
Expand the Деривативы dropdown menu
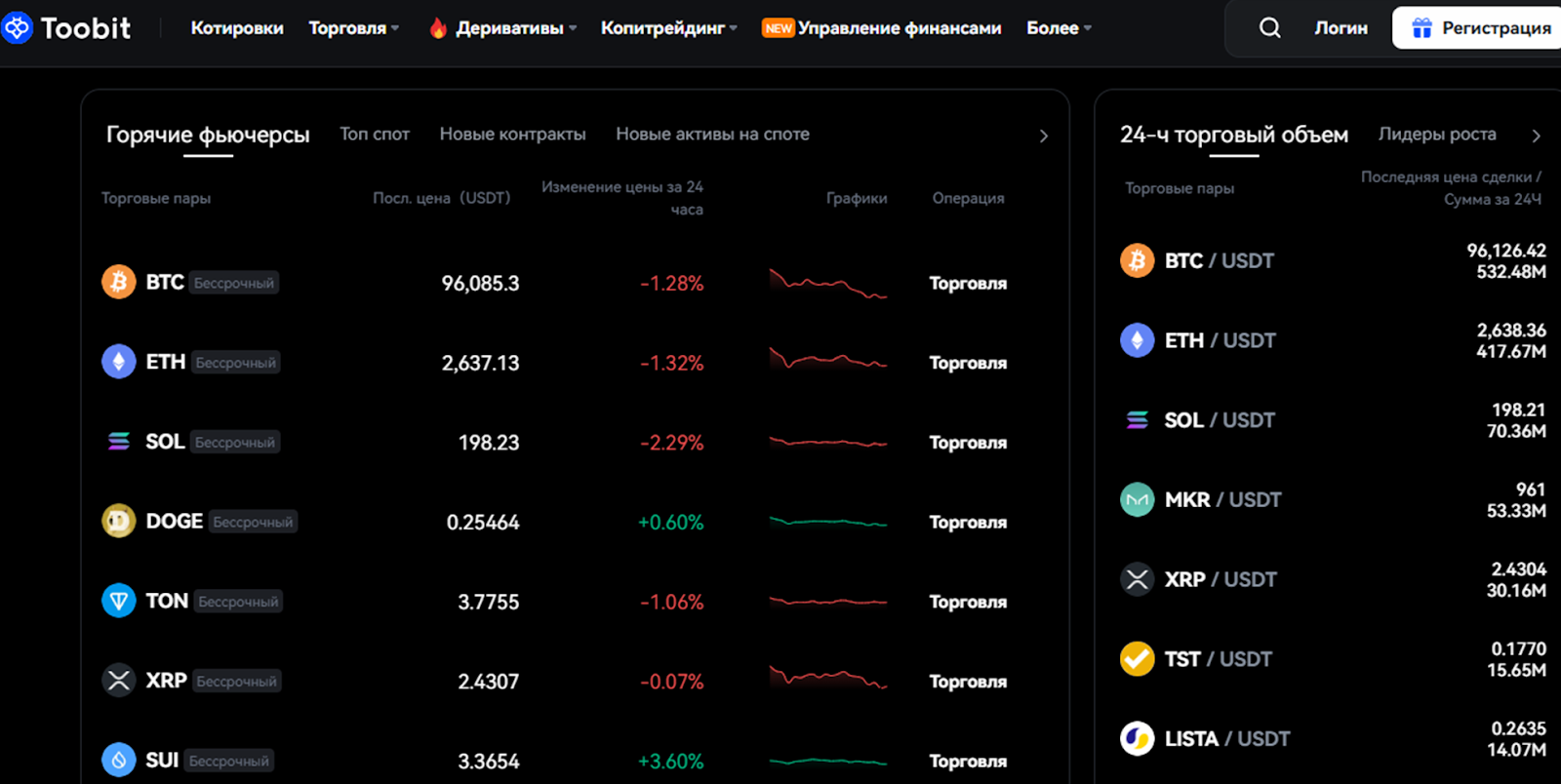[516, 28]
